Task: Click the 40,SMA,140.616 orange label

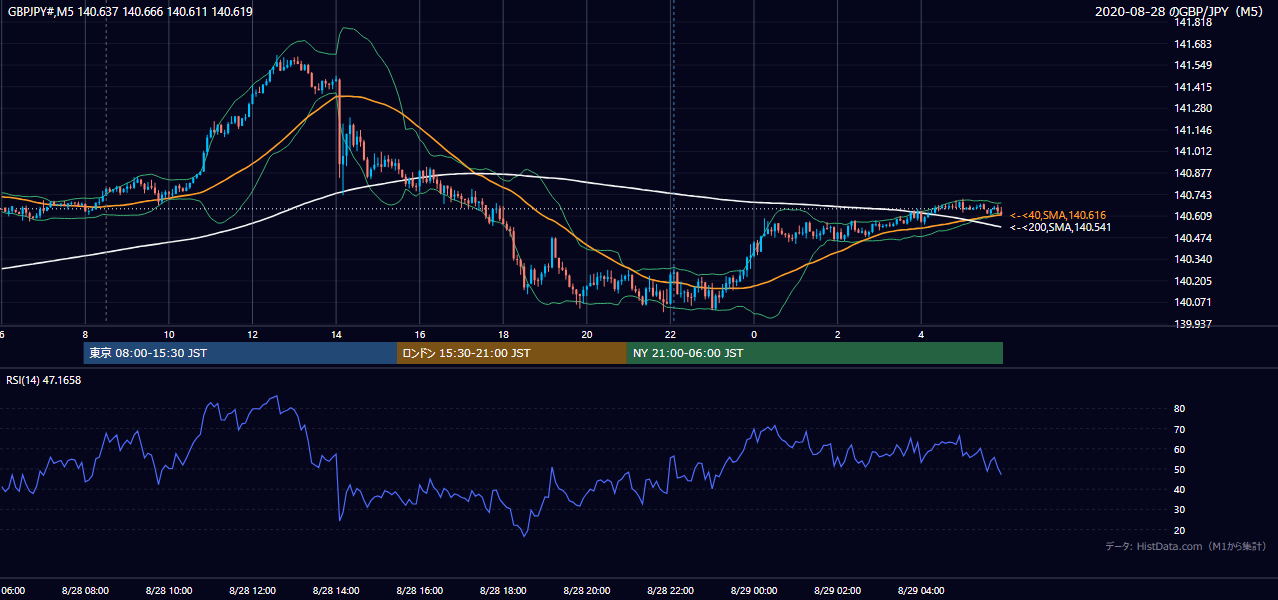Action: 1057,216
